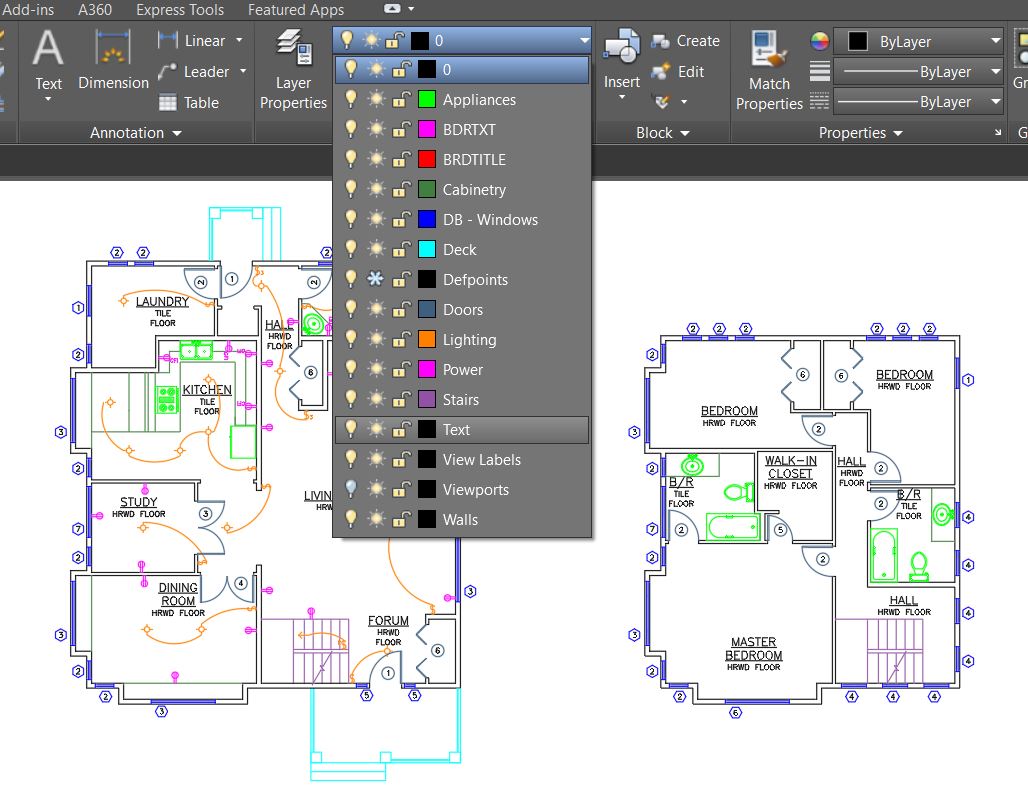Collapse the layer dropdown list arrow
The width and height of the screenshot is (1028, 799).
[583, 41]
